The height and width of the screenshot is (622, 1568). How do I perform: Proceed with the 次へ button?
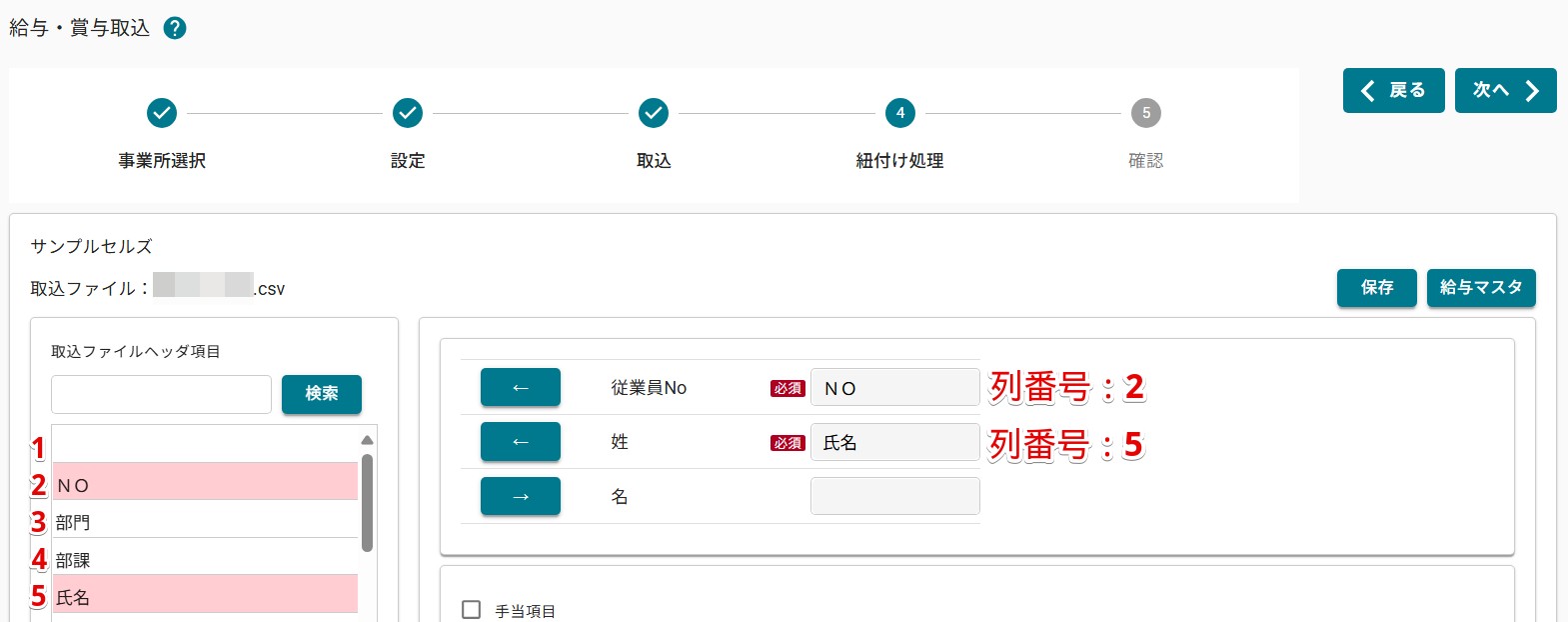click(x=1505, y=91)
